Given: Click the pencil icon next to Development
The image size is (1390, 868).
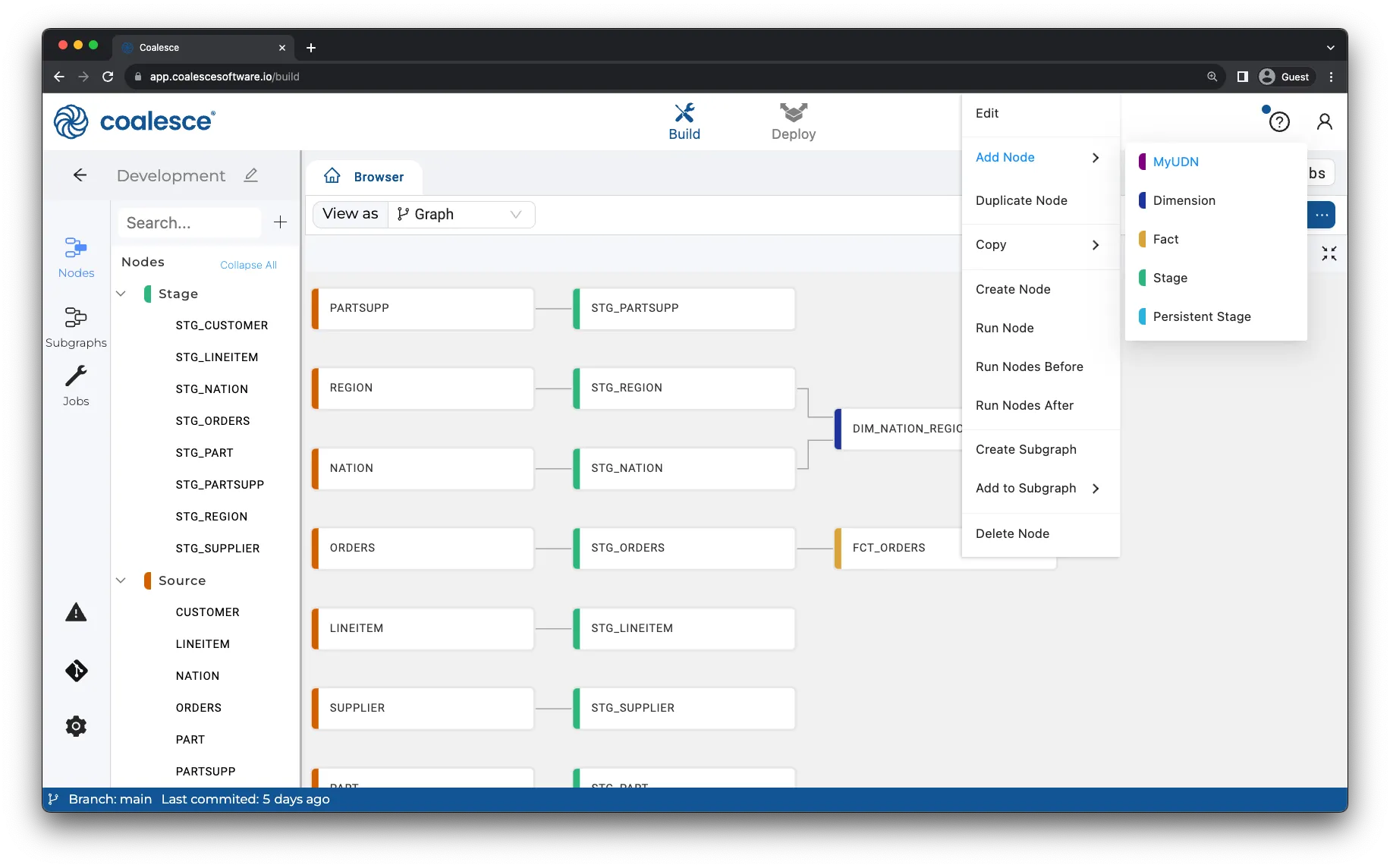Looking at the screenshot, I should pyautogui.click(x=251, y=175).
